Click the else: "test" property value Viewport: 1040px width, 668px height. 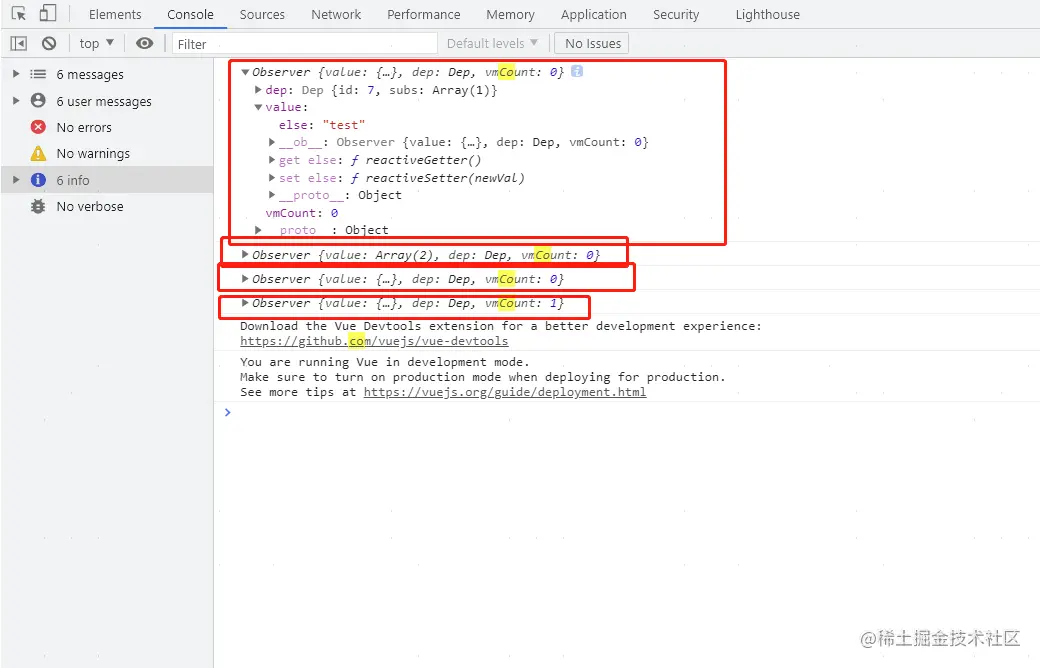(x=344, y=125)
